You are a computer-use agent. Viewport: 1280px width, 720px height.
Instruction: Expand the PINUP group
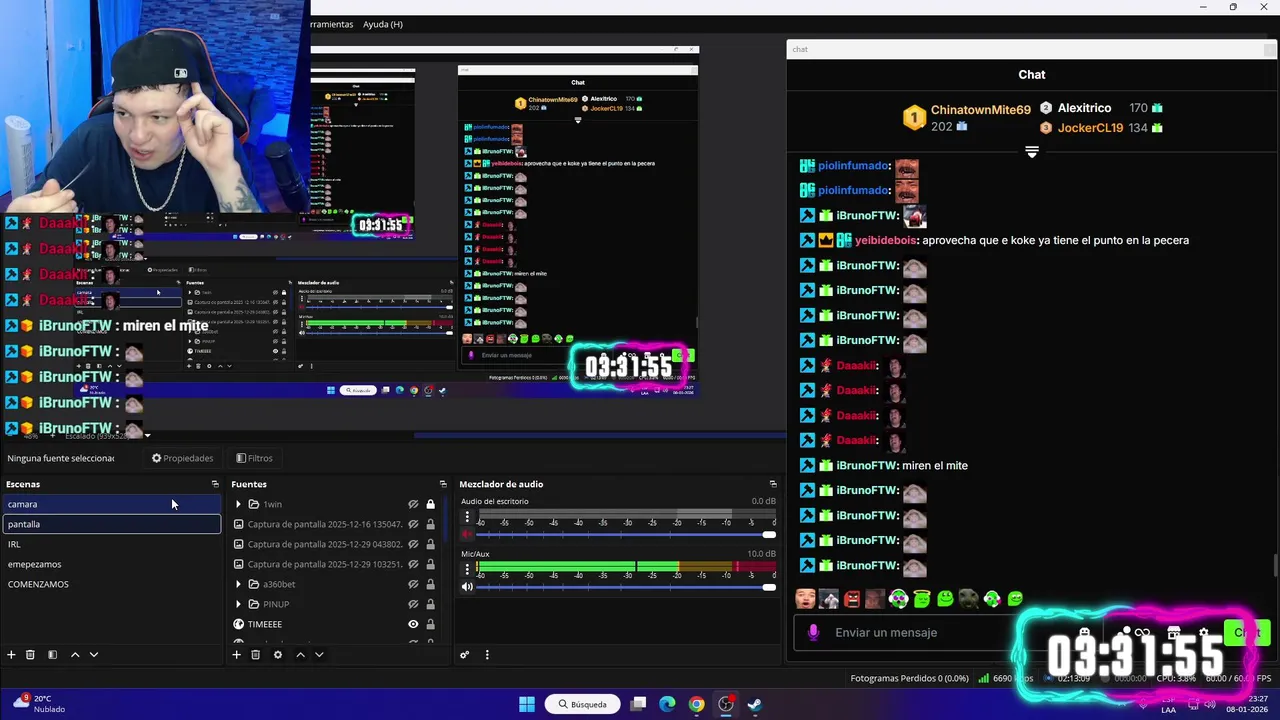point(238,604)
